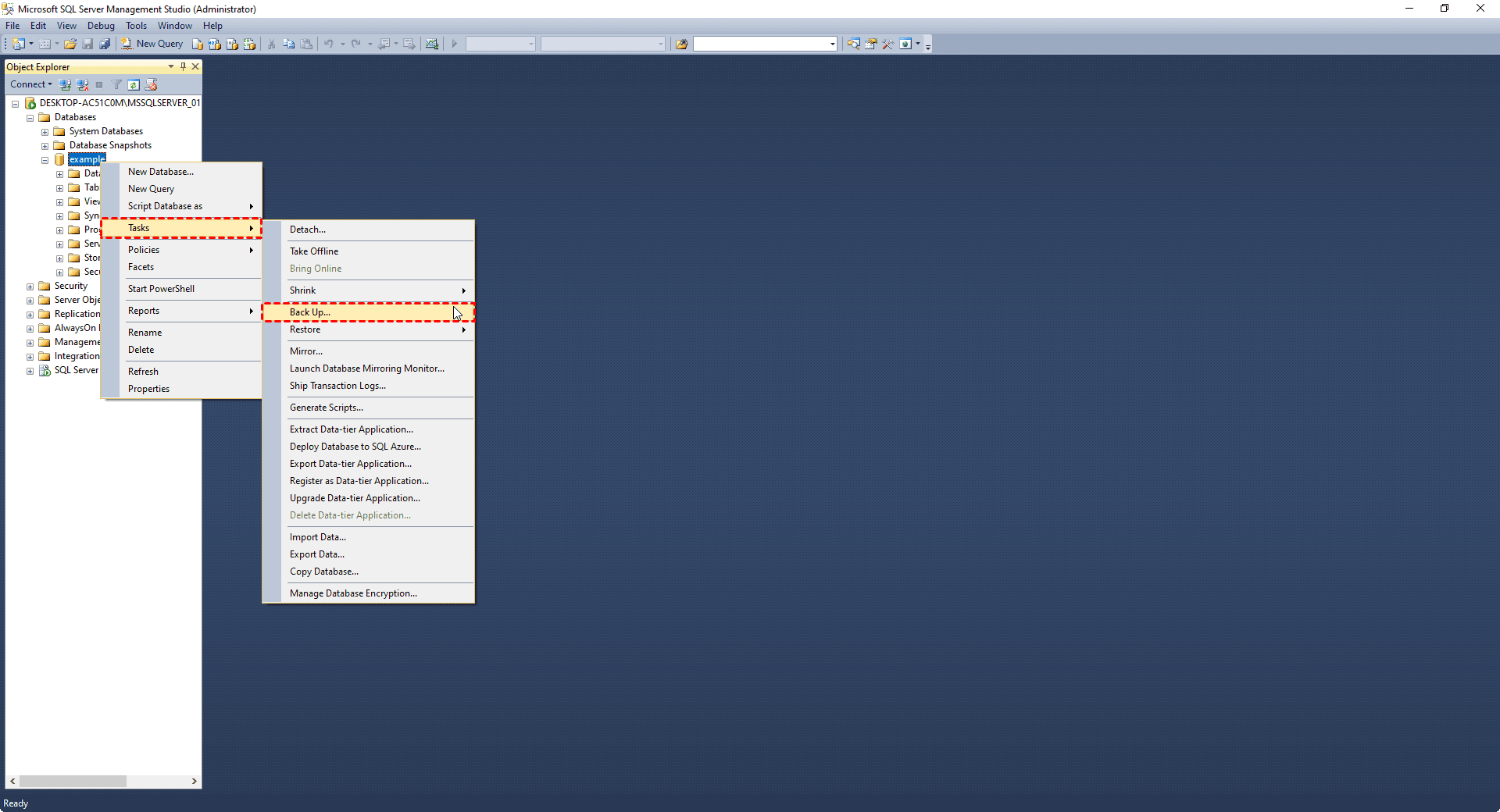Open the Connect dropdown in Object Explorer

tap(31, 84)
